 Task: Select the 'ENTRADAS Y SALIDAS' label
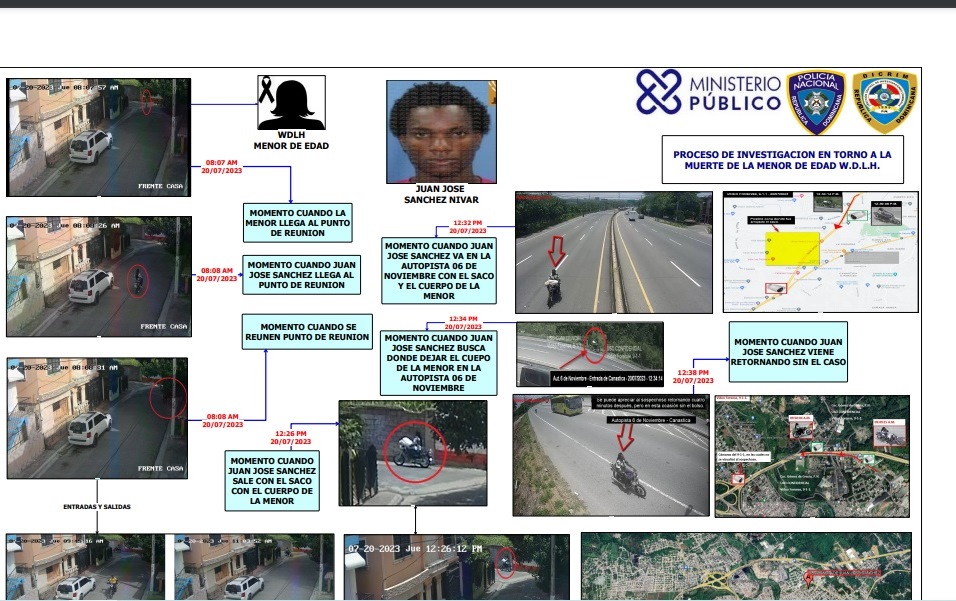pos(97,507)
